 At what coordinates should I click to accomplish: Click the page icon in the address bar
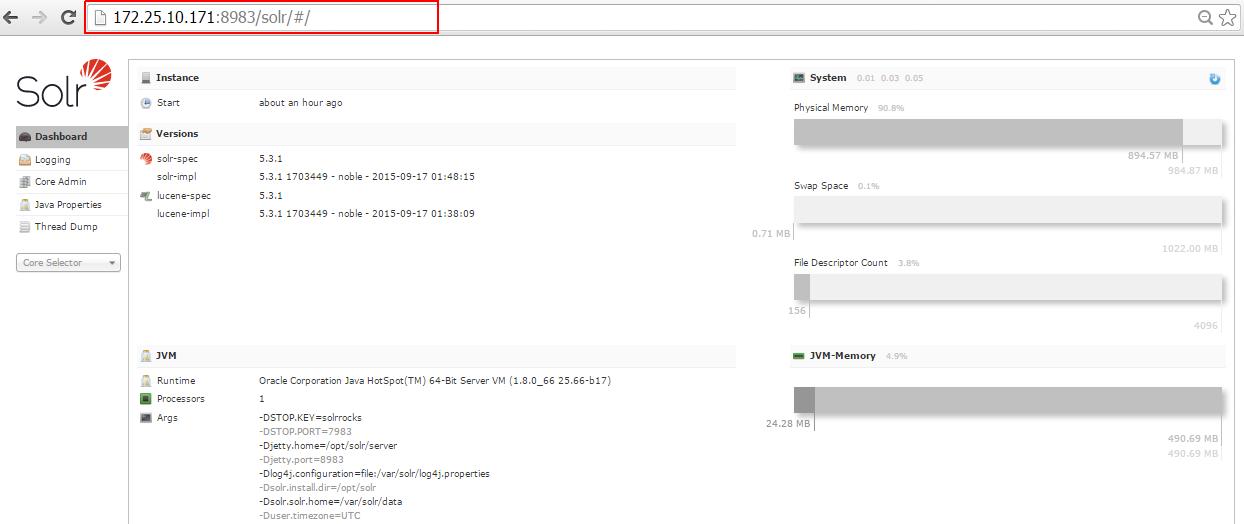(100, 17)
